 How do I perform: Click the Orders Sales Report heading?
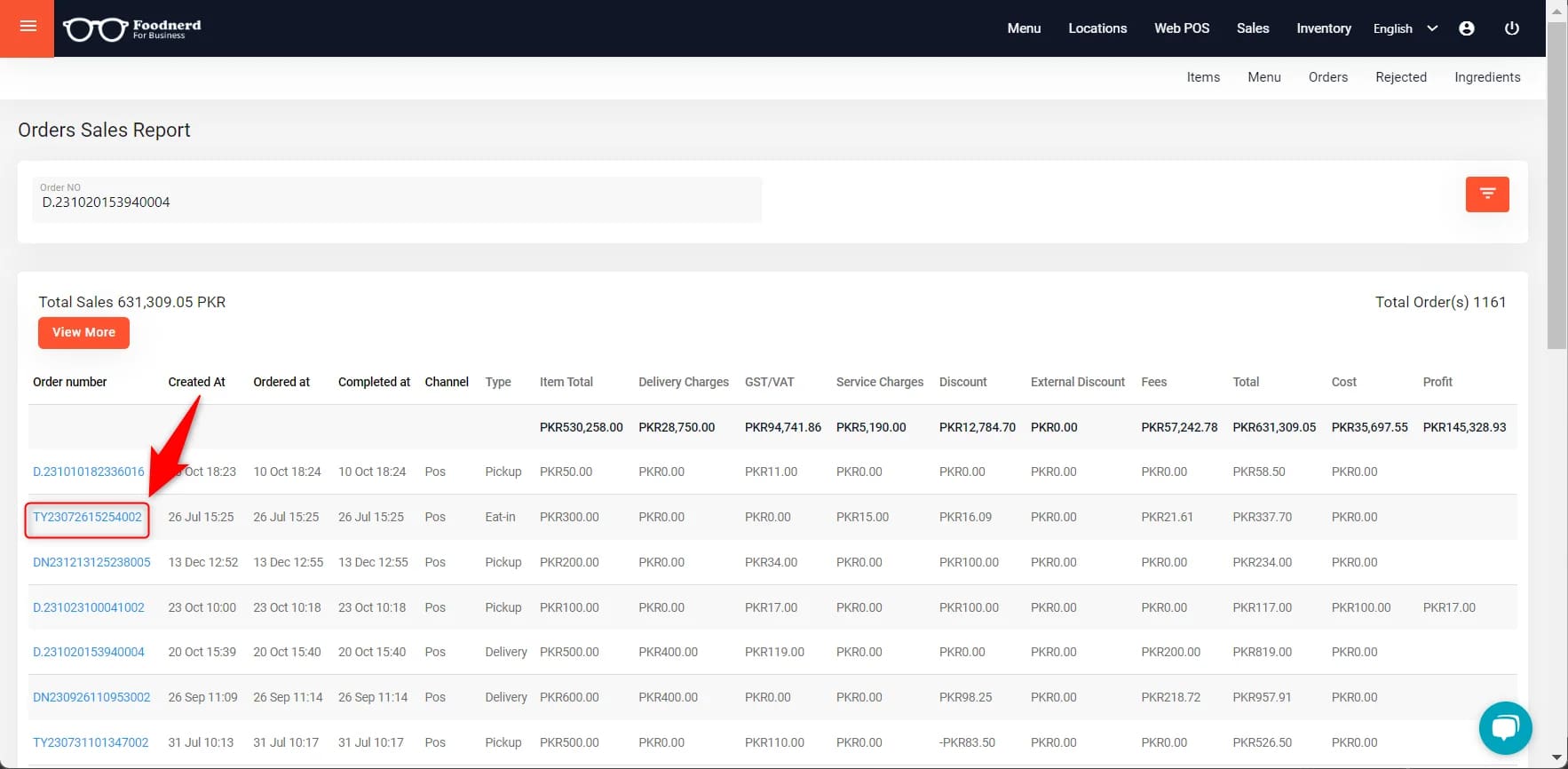[x=104, y=130]
